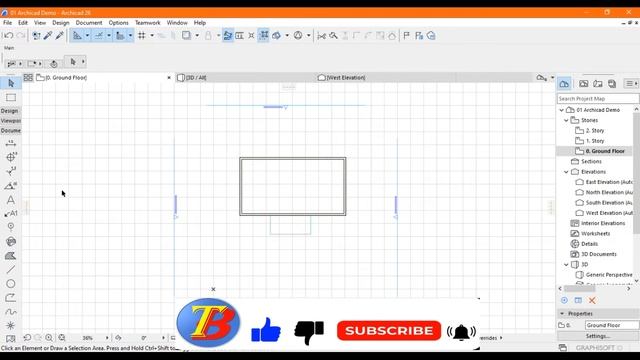Select the 1. Story item
Viewport: 640px width, 360px height.
click(595, 141)
